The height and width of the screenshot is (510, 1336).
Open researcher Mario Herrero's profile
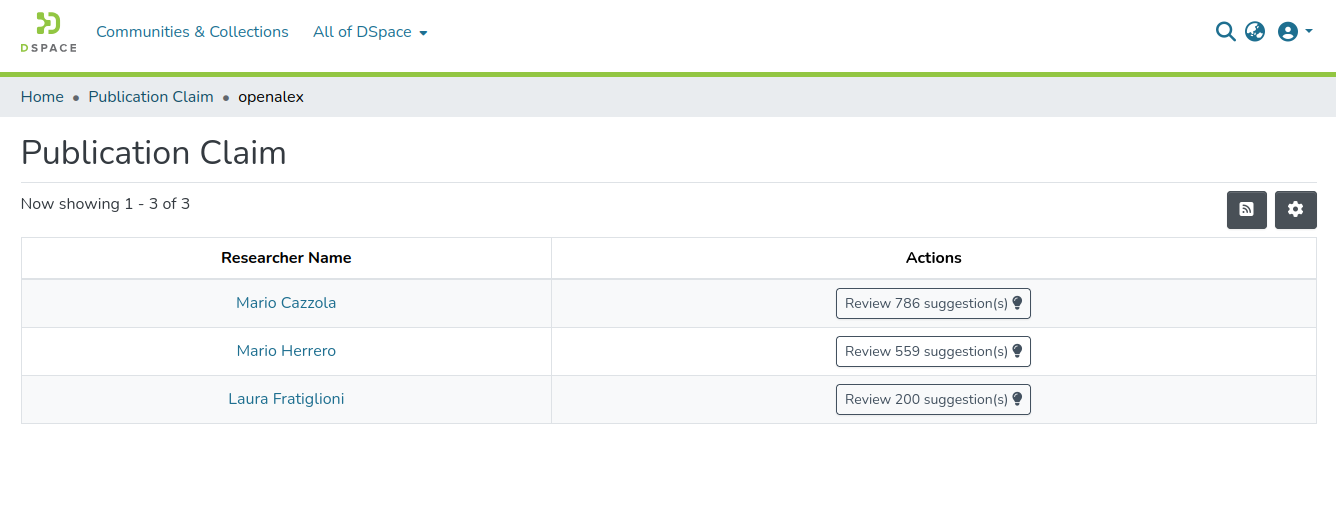(x=286, y=351)
